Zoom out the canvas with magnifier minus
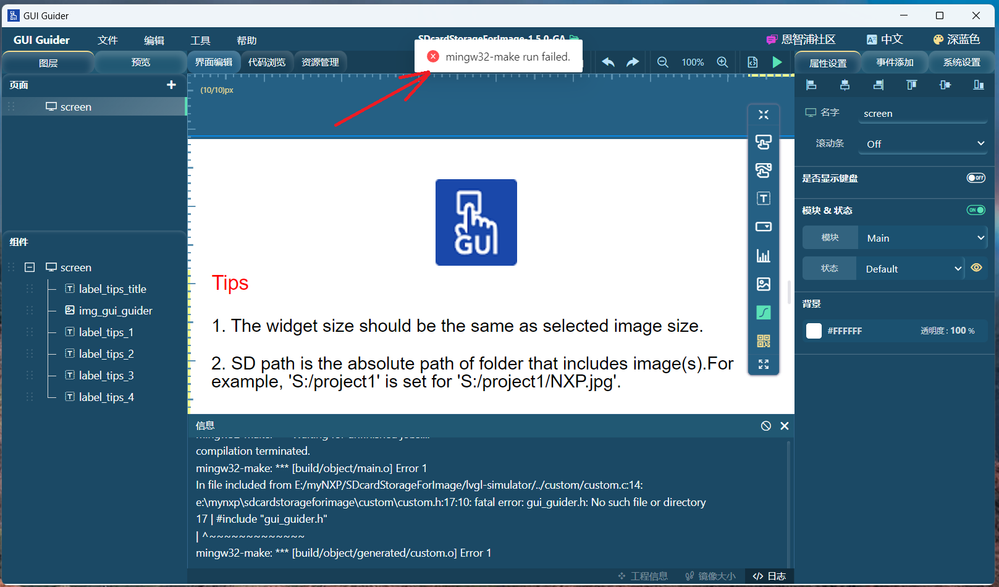 coord(663,62)
